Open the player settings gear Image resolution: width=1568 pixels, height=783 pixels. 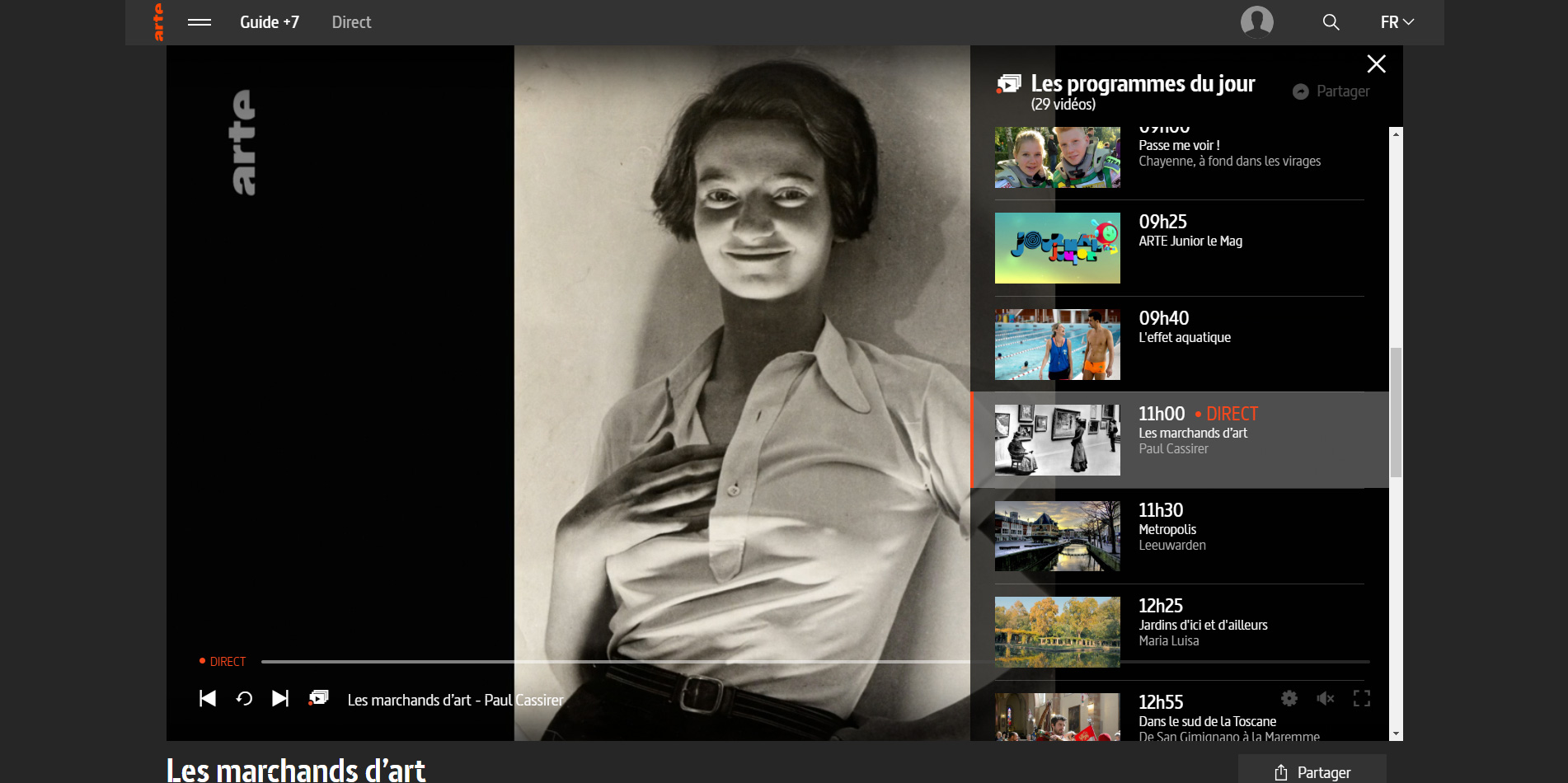pyautogui.click(x=1289, y=699)
